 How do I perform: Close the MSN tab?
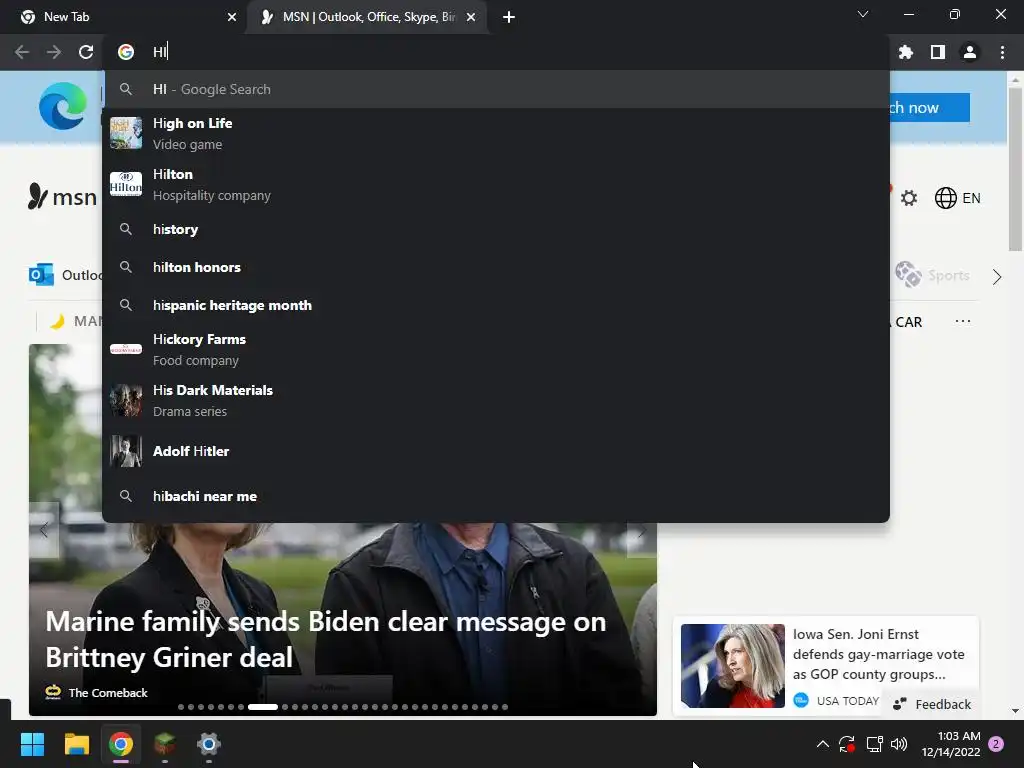tap(471, 17)
